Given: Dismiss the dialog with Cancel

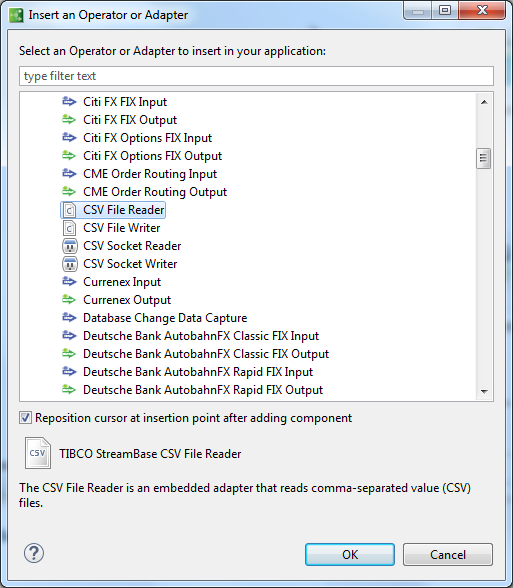Looking at the screenshot, I should 448,554.
